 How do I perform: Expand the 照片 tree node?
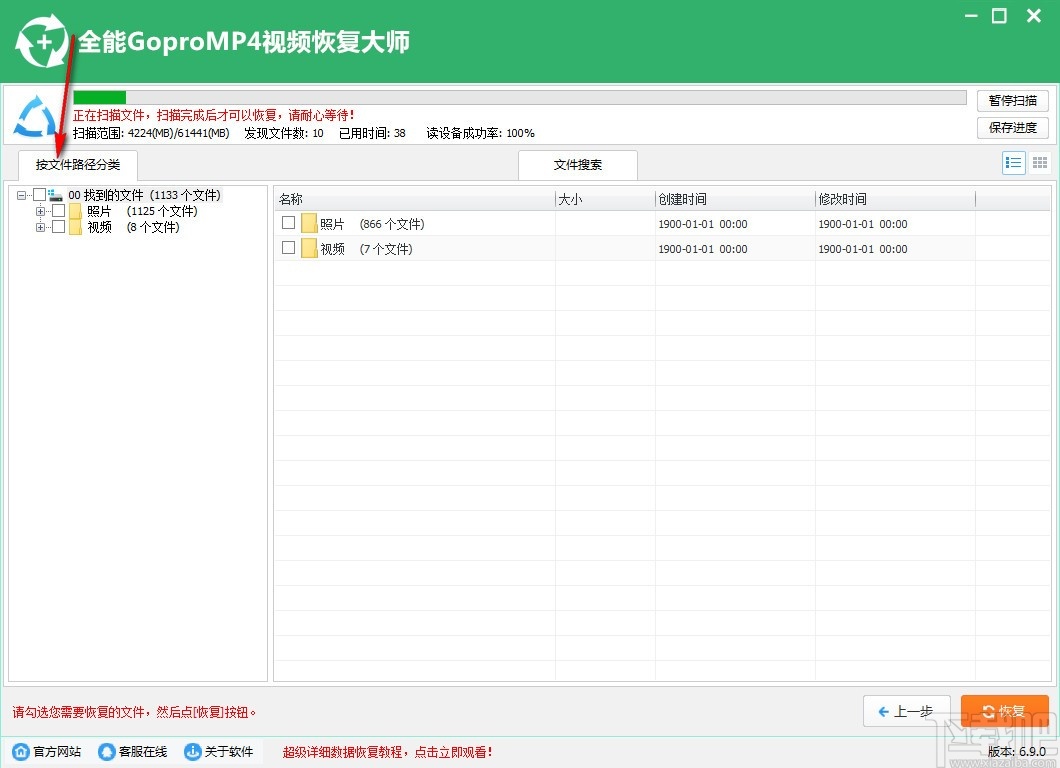click(41, 212)
